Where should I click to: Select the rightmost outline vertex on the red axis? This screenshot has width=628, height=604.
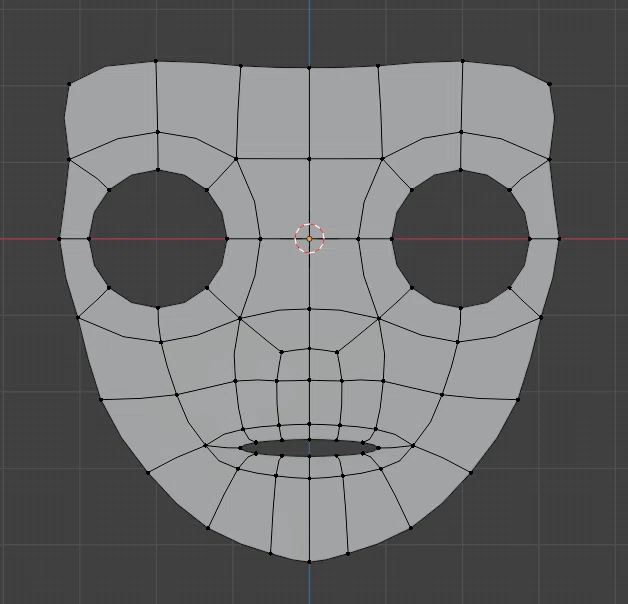point(559,239)
